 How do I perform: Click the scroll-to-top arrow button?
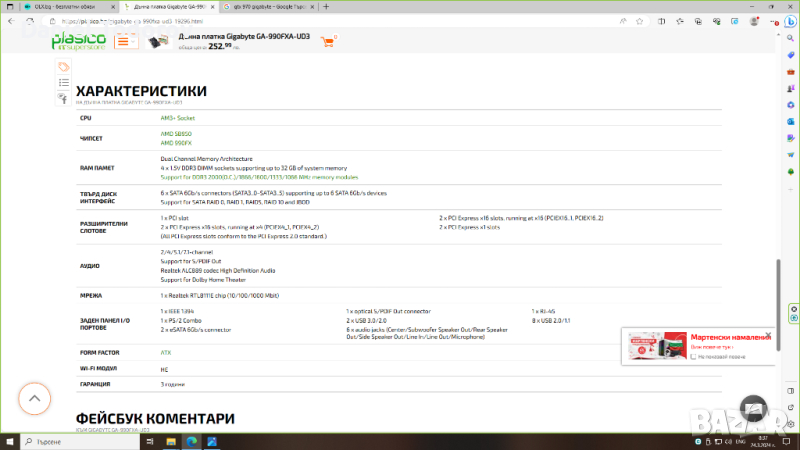[34, 398]
